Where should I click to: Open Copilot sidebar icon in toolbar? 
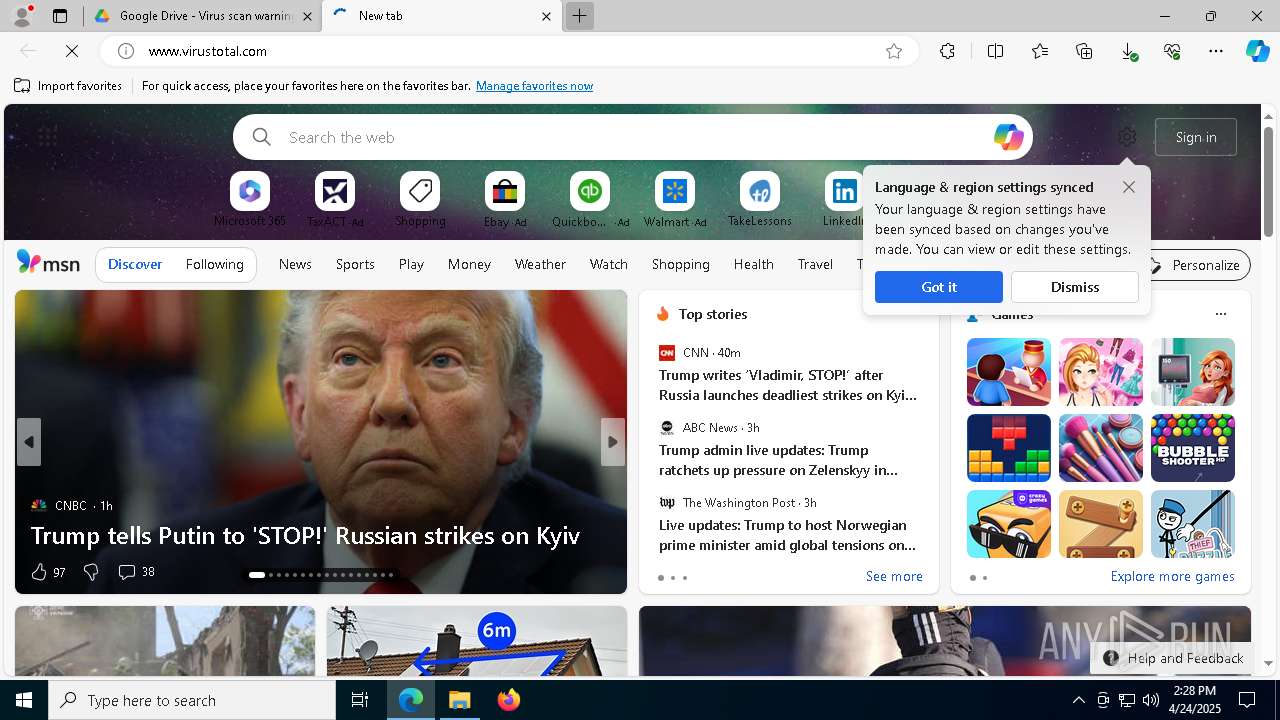tap(1257, 51)
